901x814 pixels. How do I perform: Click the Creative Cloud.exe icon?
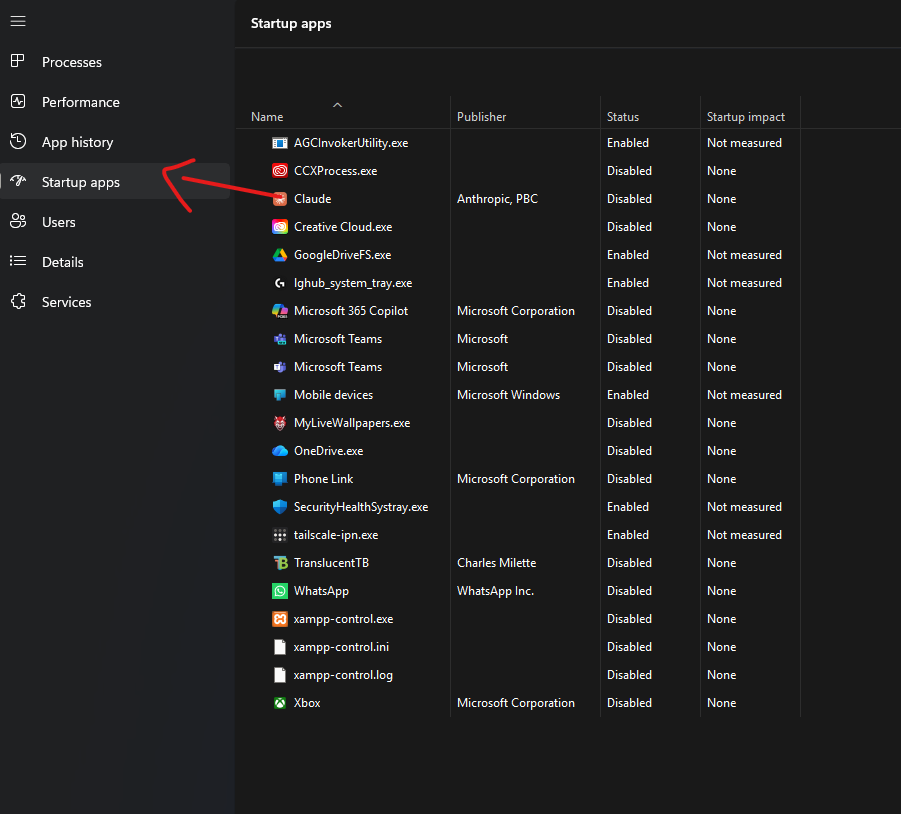pos(280,227)
